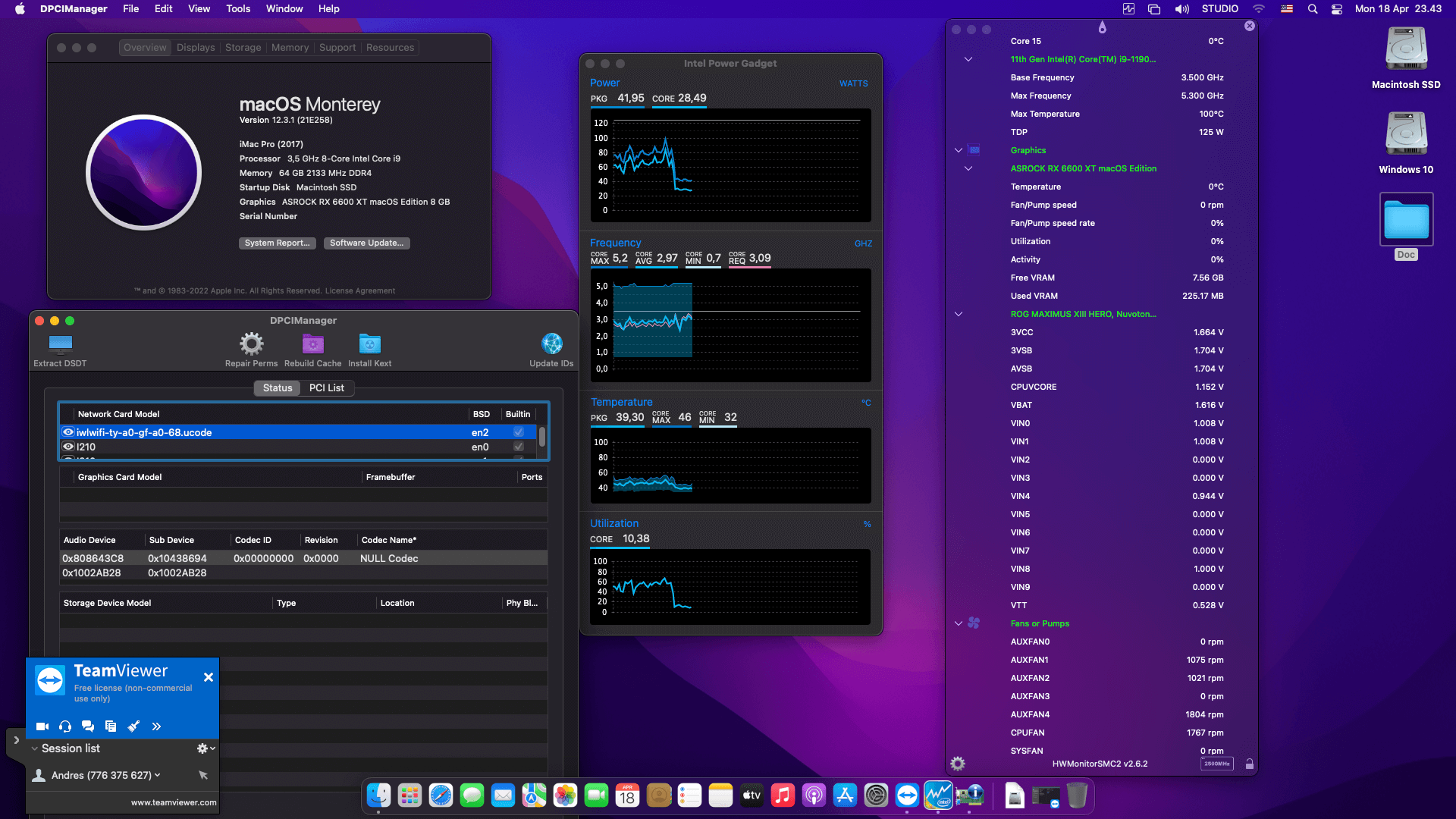This screenshot has width=1456, height=819.
Task: Select the 0x1002AB28 audio device row
Action: pos(303,573)
